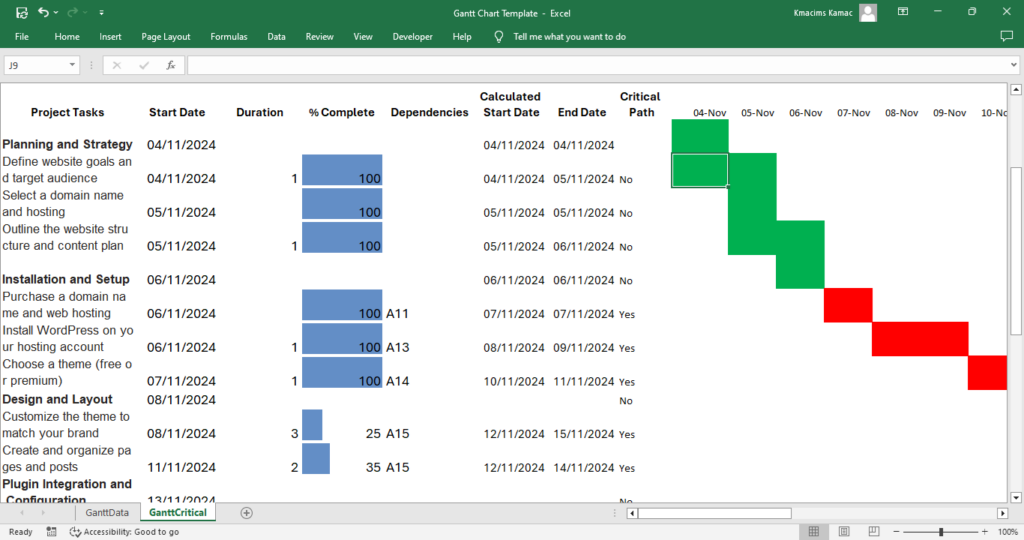Open the Comments pane icon
This screenshot has width=1024, height=540.
coord(1006,37)
